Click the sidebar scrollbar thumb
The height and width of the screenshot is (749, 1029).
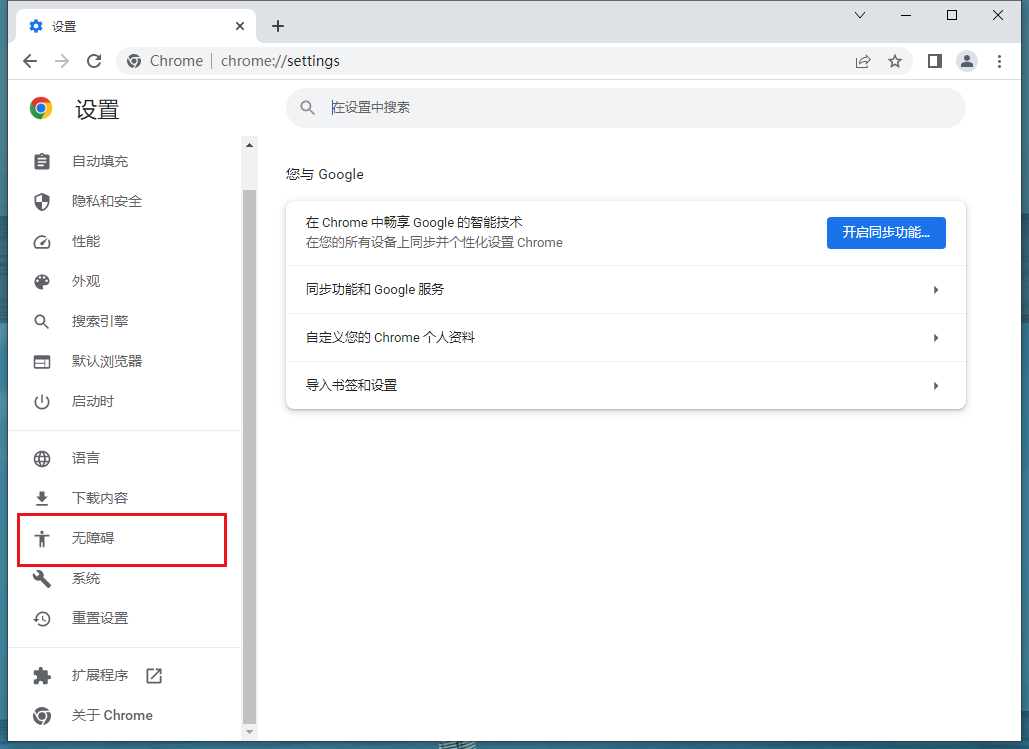(x=249, y=456)
